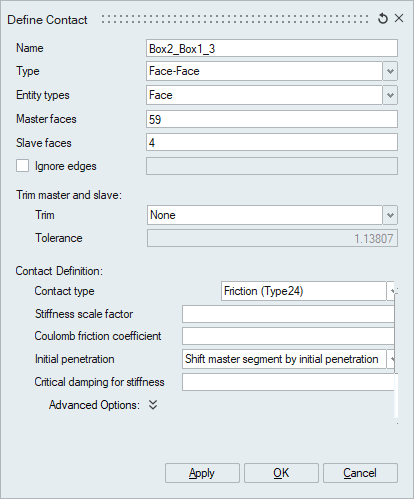Select the Slave faces field showing 4
Screen dimensions: 414x499
coord(272,142)
